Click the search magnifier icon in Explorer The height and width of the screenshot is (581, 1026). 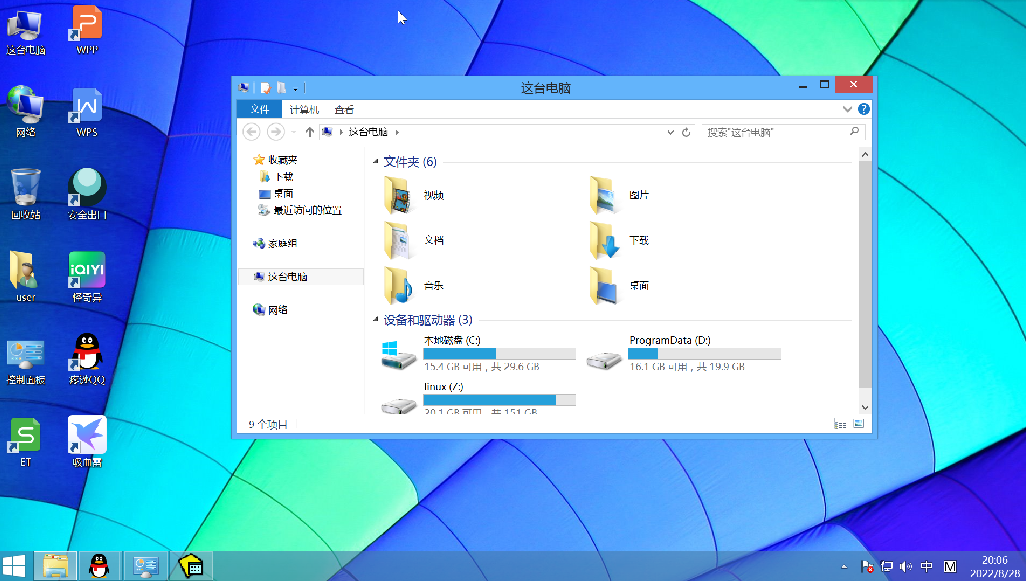(854, 132)
